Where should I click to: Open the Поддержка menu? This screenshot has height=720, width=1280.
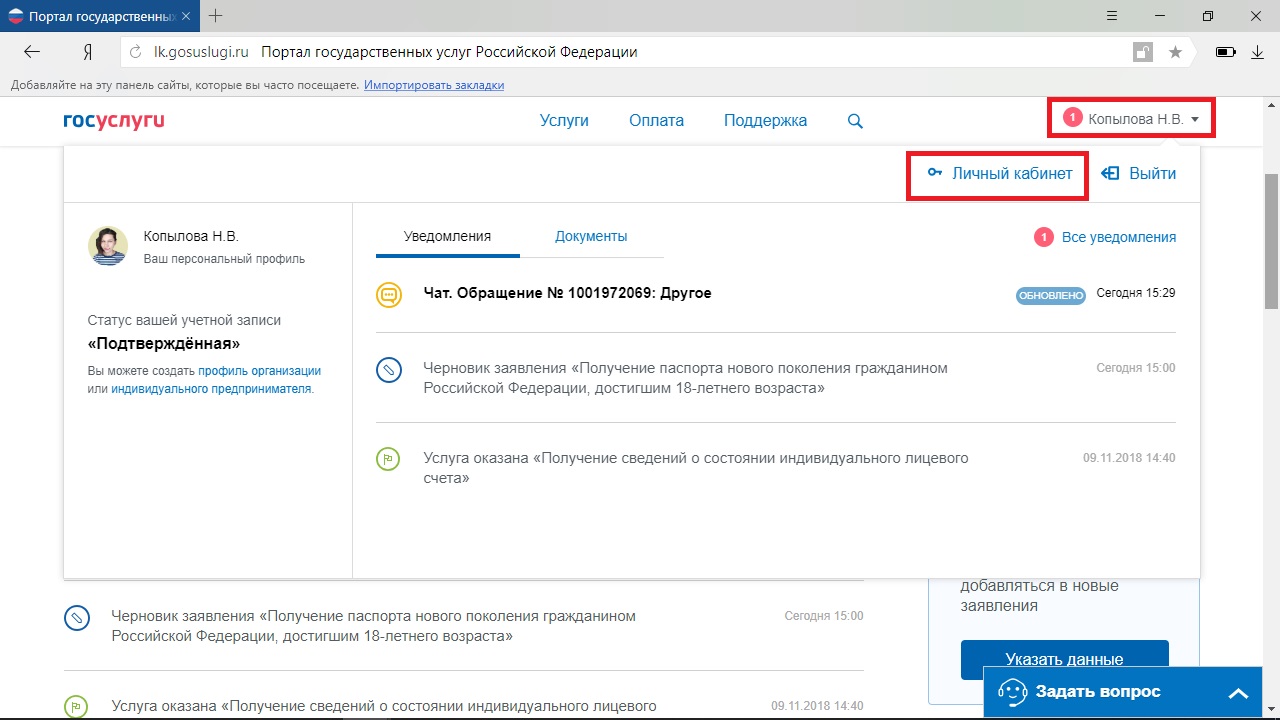coord(765,121)
